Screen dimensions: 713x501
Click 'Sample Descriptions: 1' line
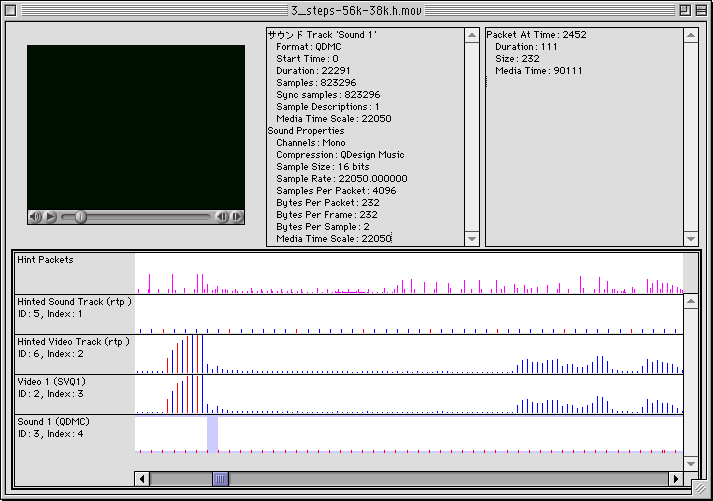click(327, 107)
